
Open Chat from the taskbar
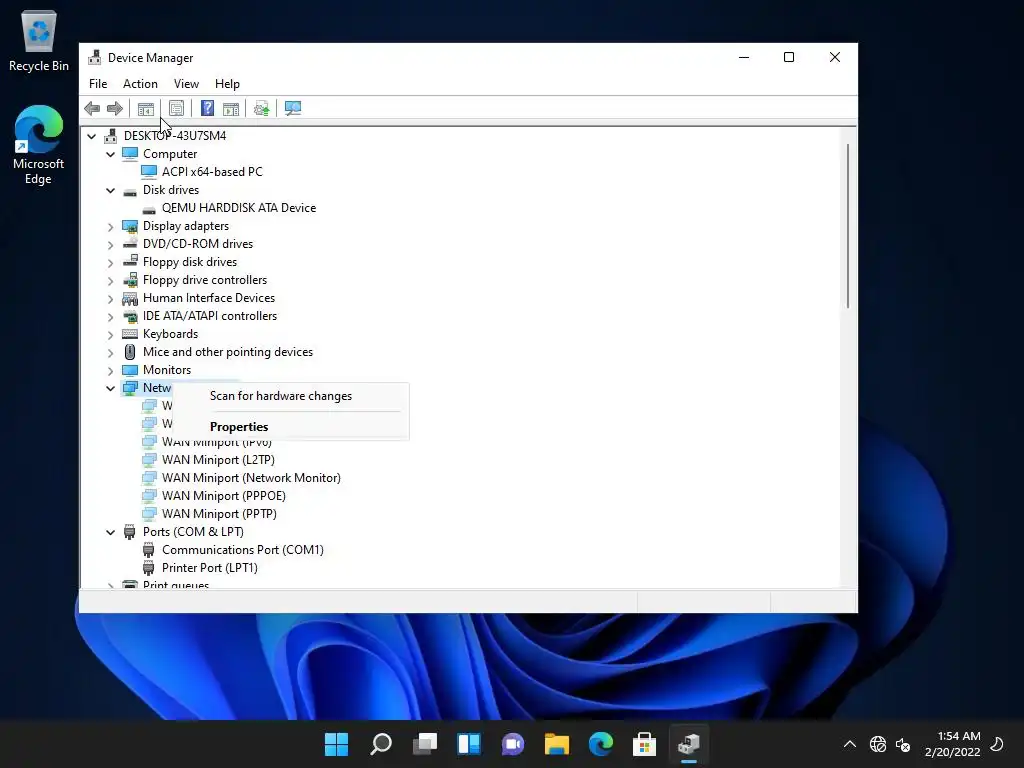click(513, 744)
